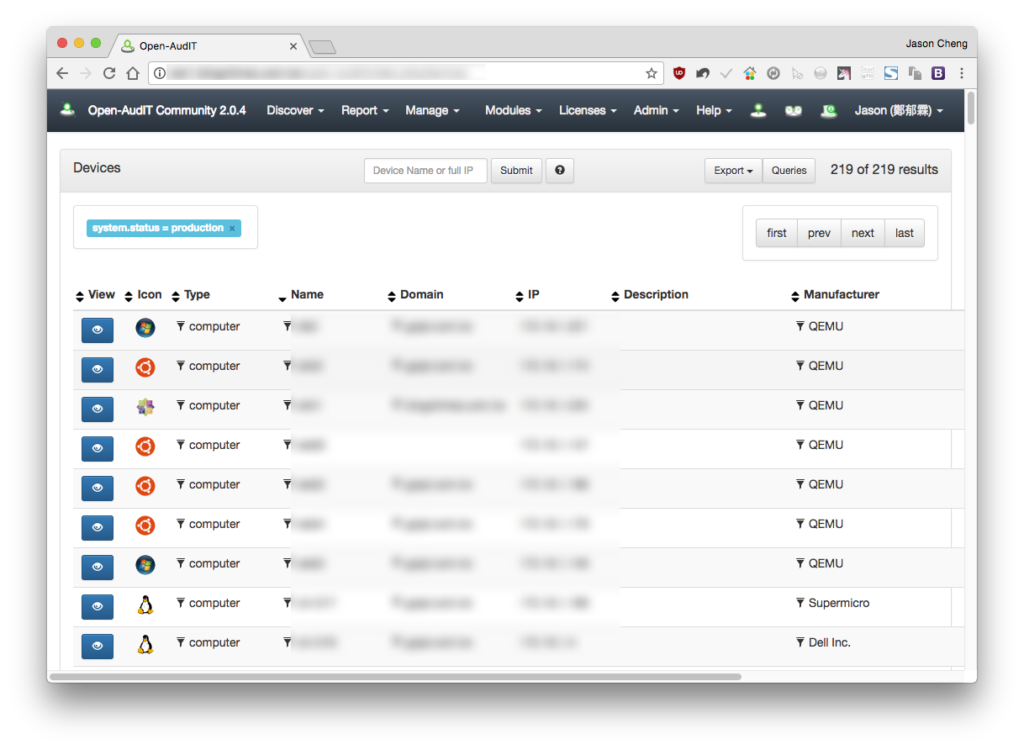
Task: Open the Jason user account dropdown
Action: pyautogui.click(x=899, y=110)
